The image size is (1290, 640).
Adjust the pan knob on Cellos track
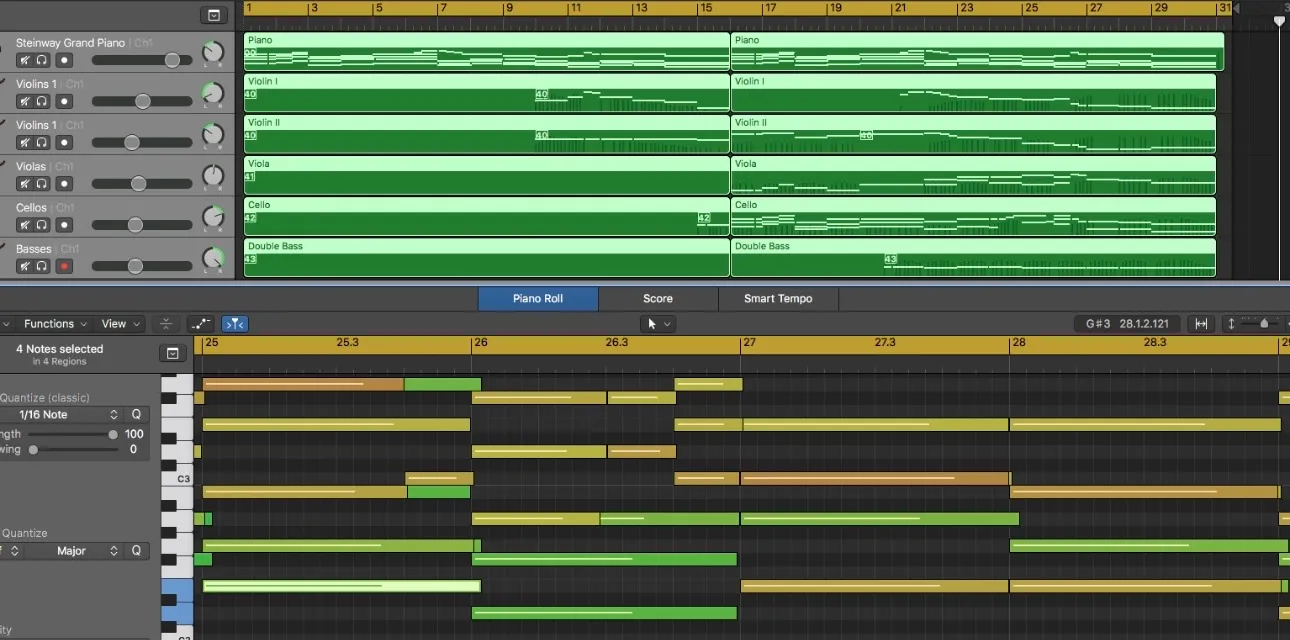coord(213,217)
